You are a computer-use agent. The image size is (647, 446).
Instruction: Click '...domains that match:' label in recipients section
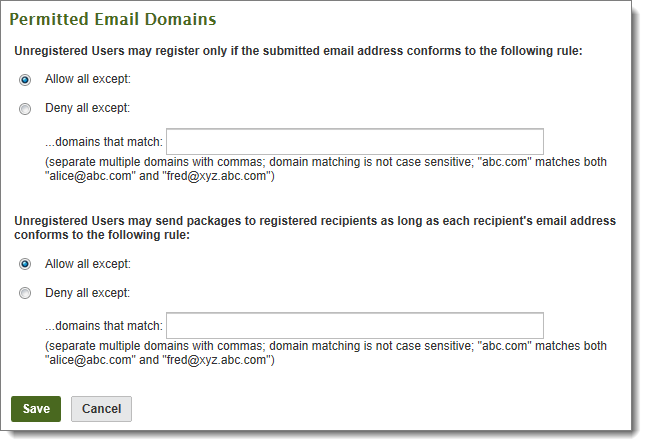104,327
